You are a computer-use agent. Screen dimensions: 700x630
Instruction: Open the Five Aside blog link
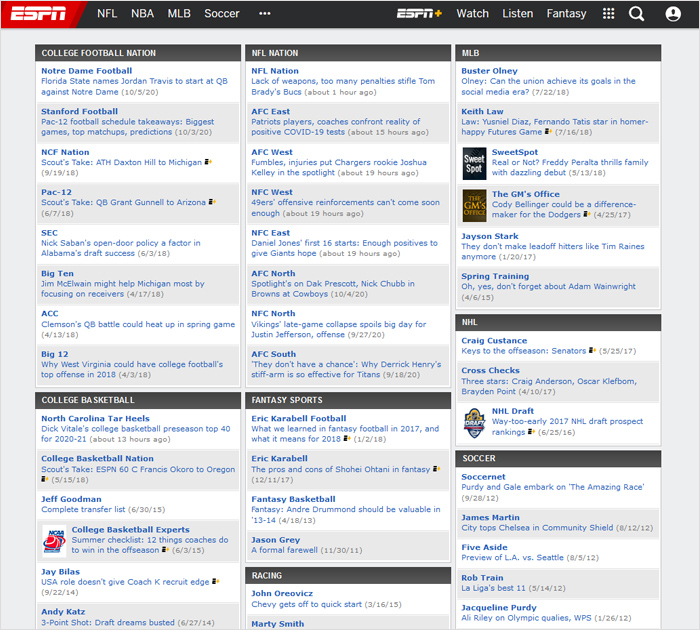click(484, 547)
